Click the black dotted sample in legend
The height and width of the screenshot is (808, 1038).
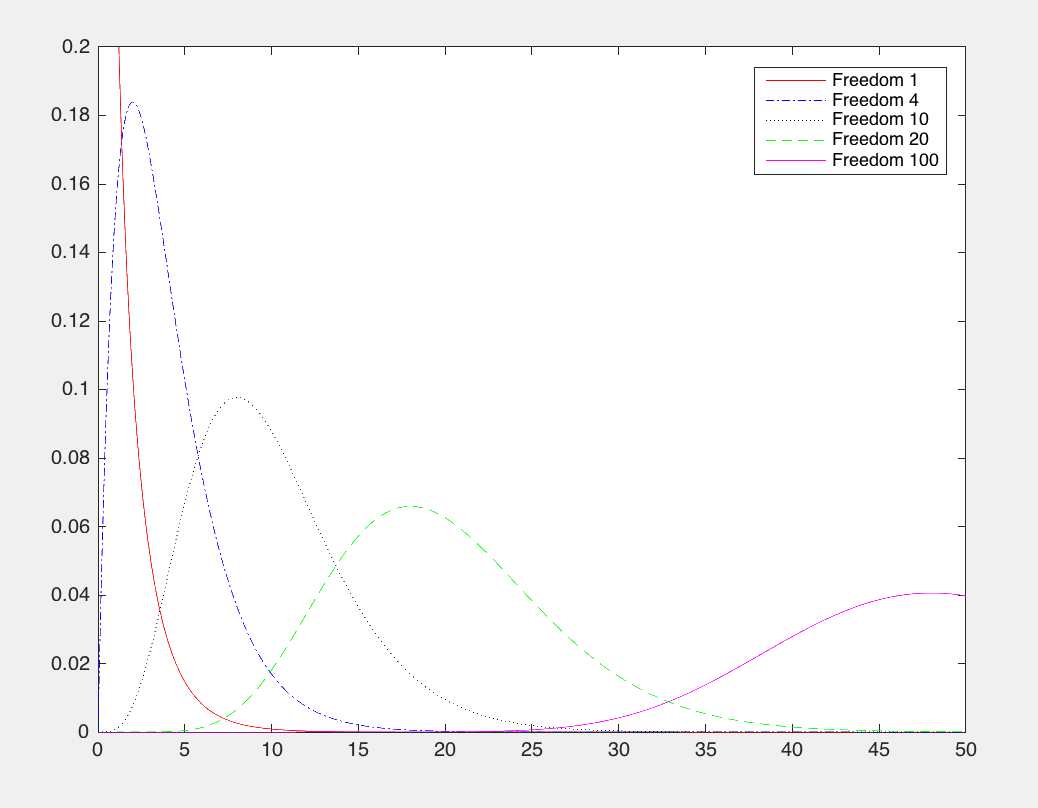pyautogui.click(x=795, y=120)
